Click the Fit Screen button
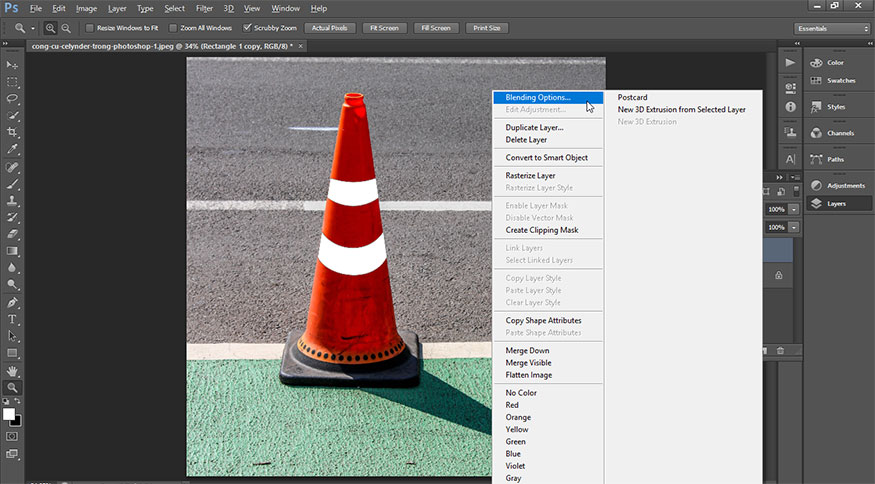875x484 pixels. (382, 28)
